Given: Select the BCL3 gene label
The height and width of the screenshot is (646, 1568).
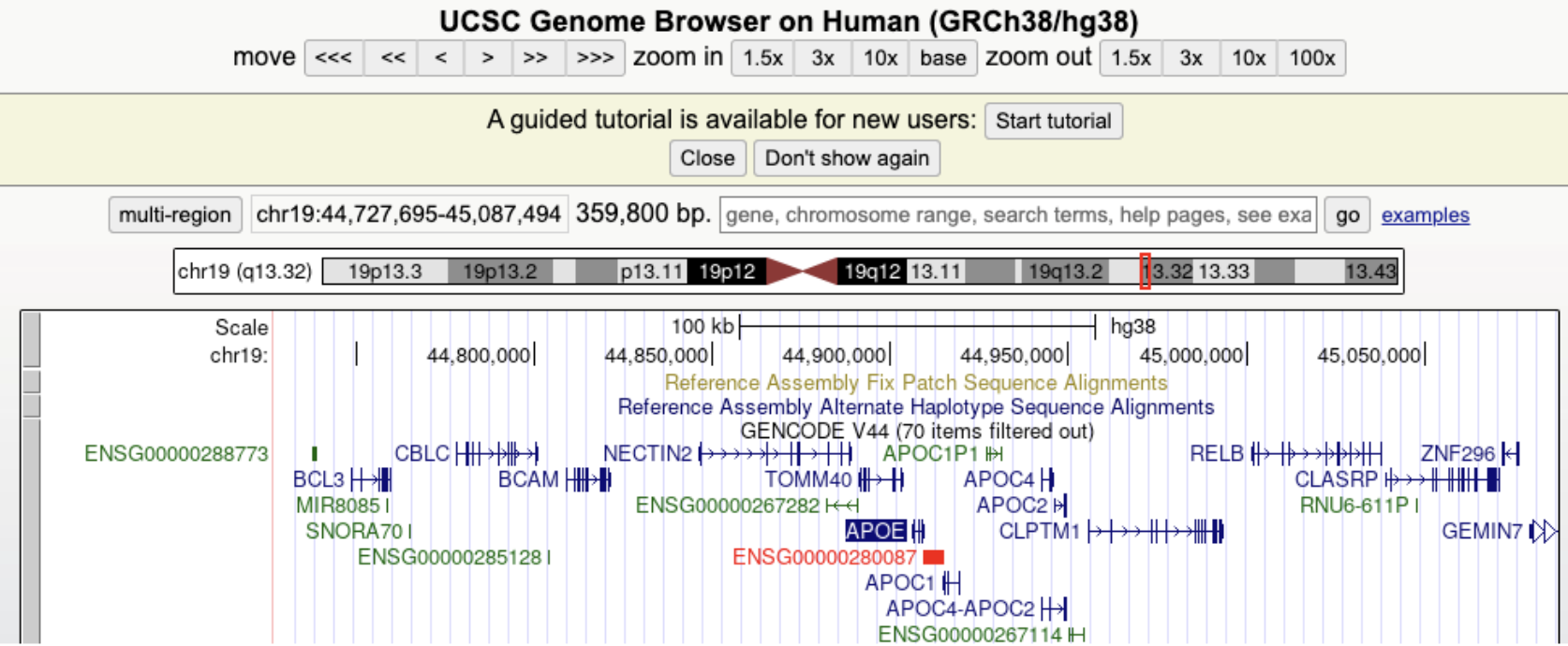Looking at the screenshot, I should pyautogui.click(x=318, y=480).
